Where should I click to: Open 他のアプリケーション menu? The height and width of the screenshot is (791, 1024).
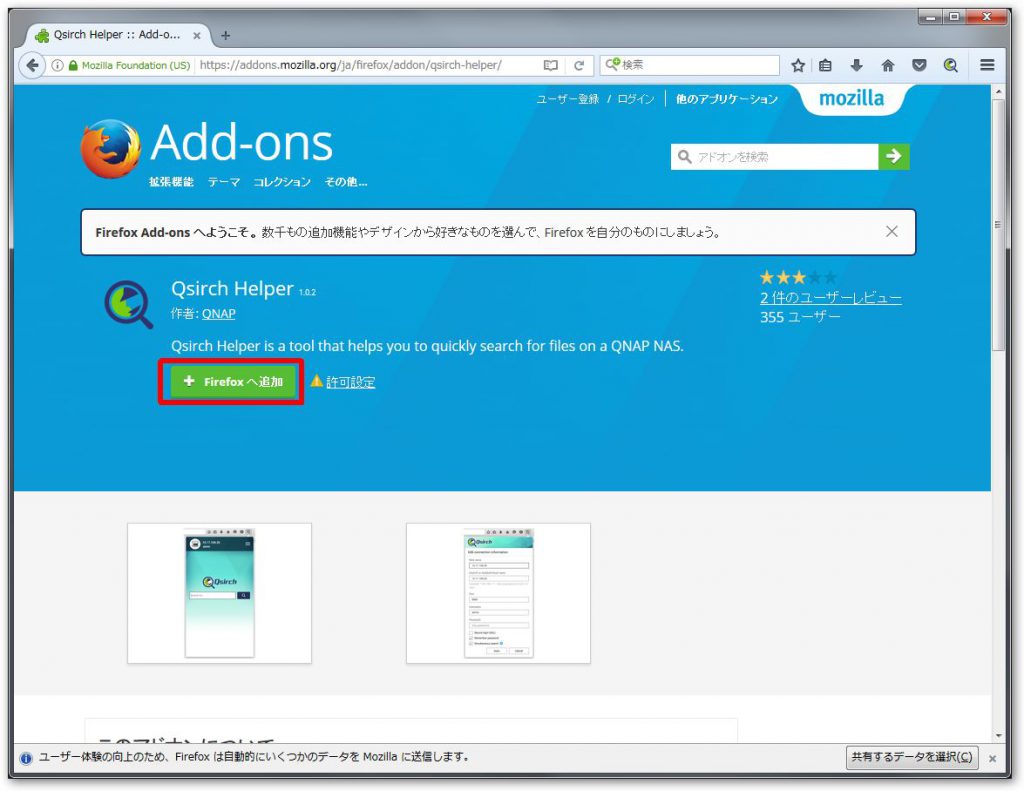click(x=726, y=99)
